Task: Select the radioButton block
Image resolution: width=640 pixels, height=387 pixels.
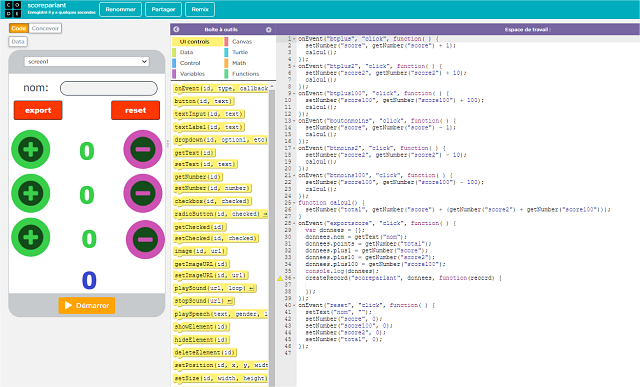Action: tap(221, 214)
